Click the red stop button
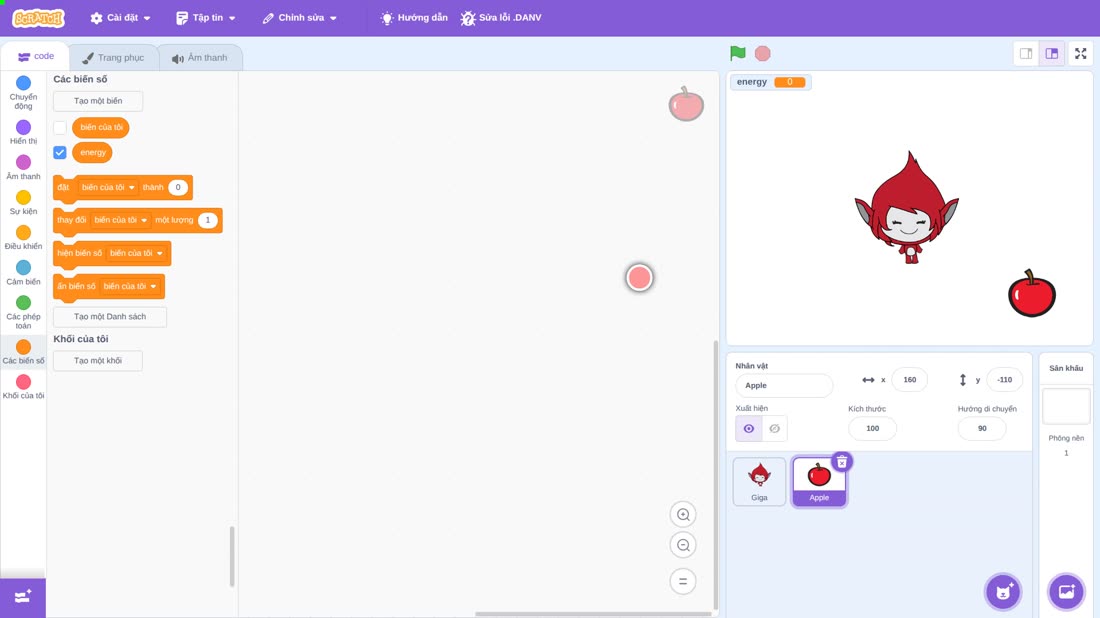 (763, 53)
